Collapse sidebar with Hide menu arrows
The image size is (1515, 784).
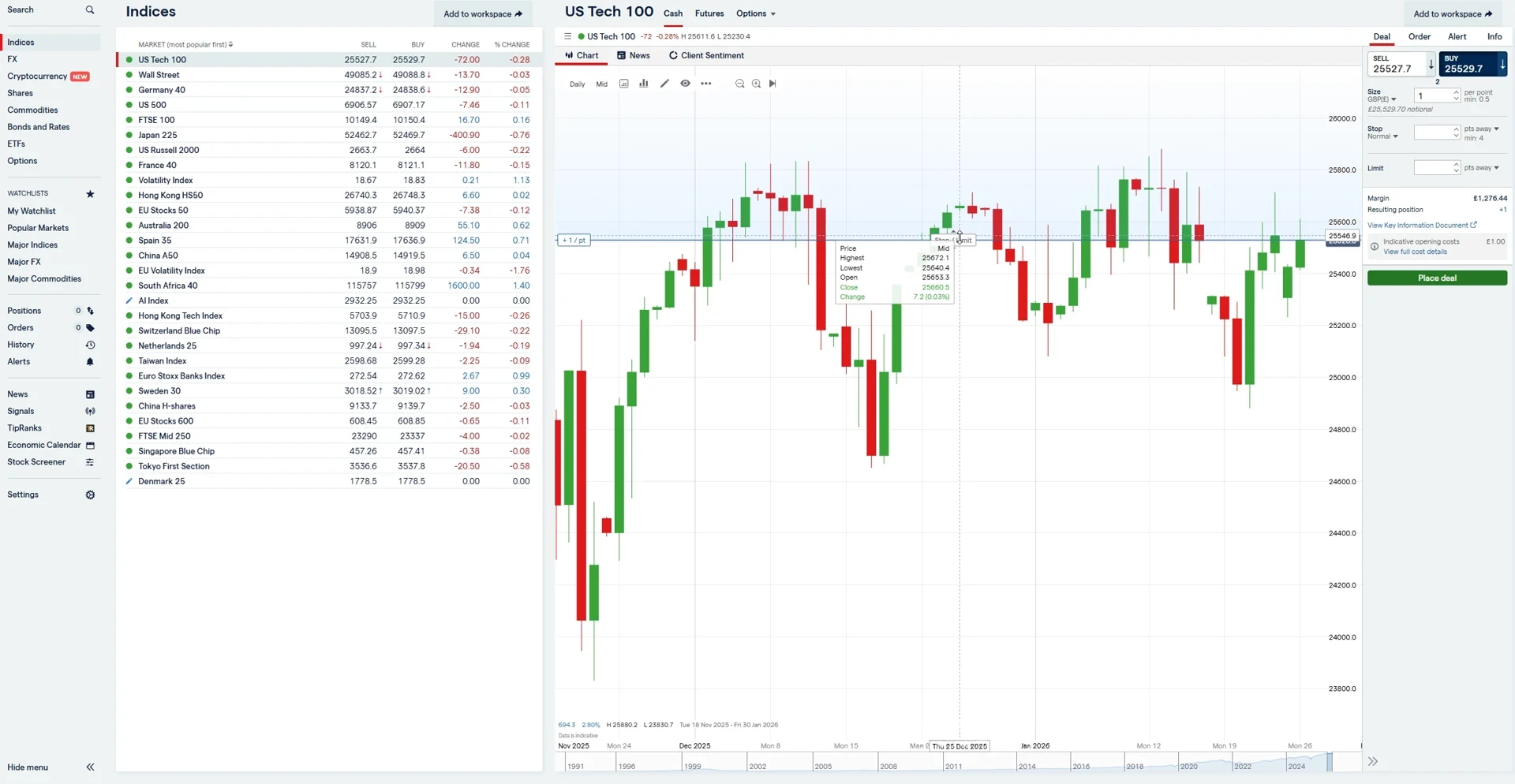[x=90, y=767]
